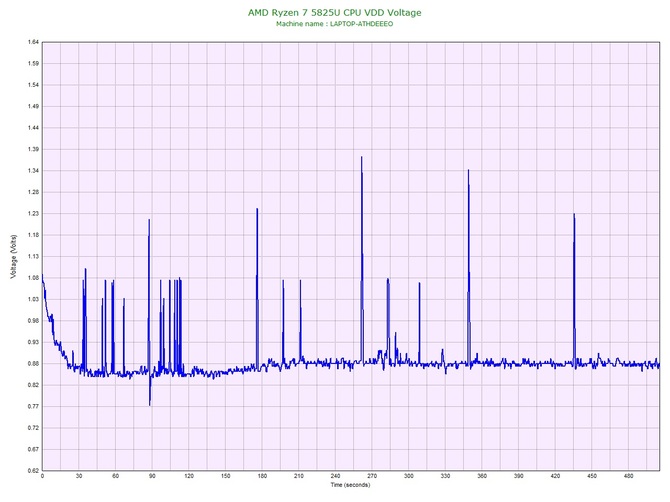
Task: Click the chart title 'AMD Ryzen 7 5825U CPU VDD Voltage'
Action: click(x=335, y=13)
